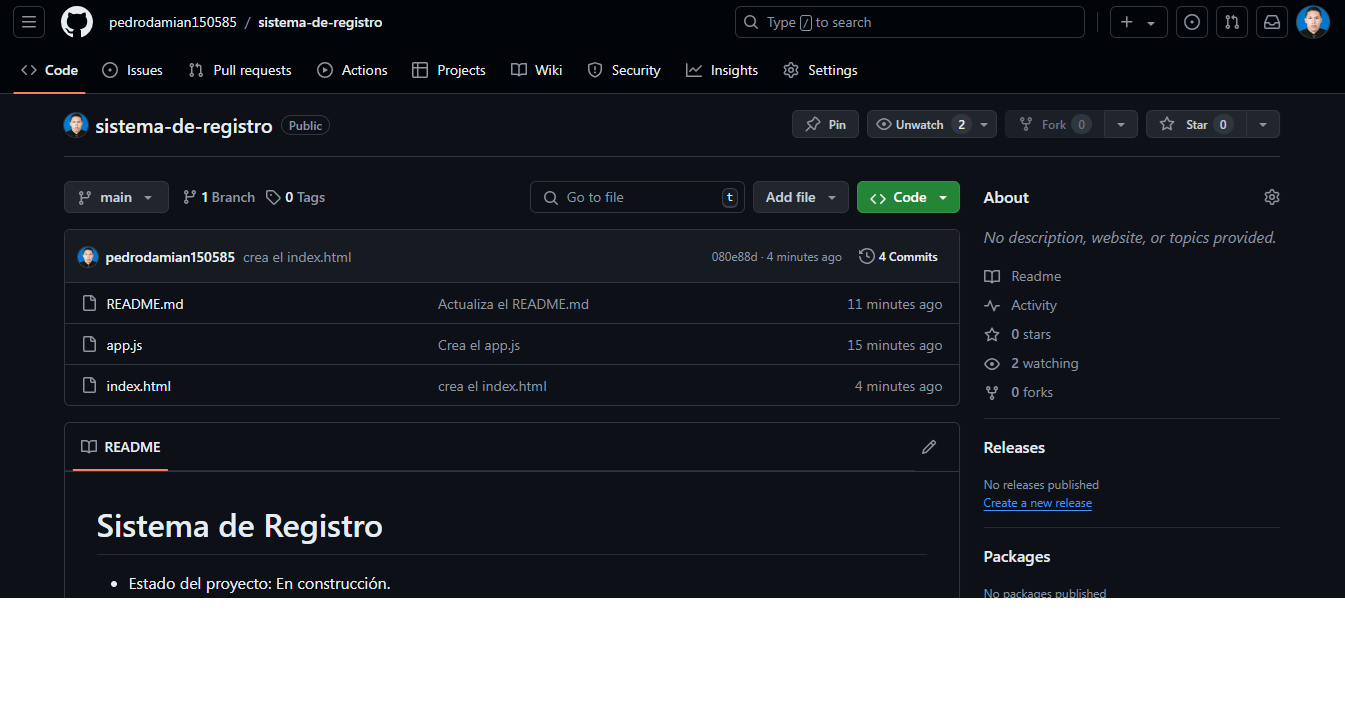Click the 1 Branch link
Image resolution: width=1345 pixels, height=720 pixels.
[x=219, y=197]
